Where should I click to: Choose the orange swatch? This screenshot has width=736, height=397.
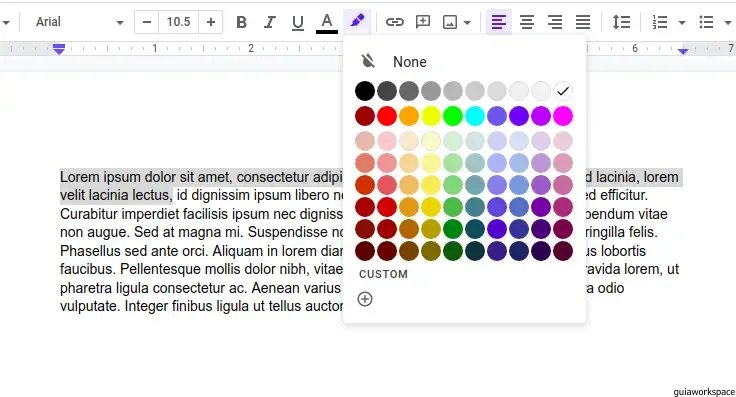coord(409,116)
